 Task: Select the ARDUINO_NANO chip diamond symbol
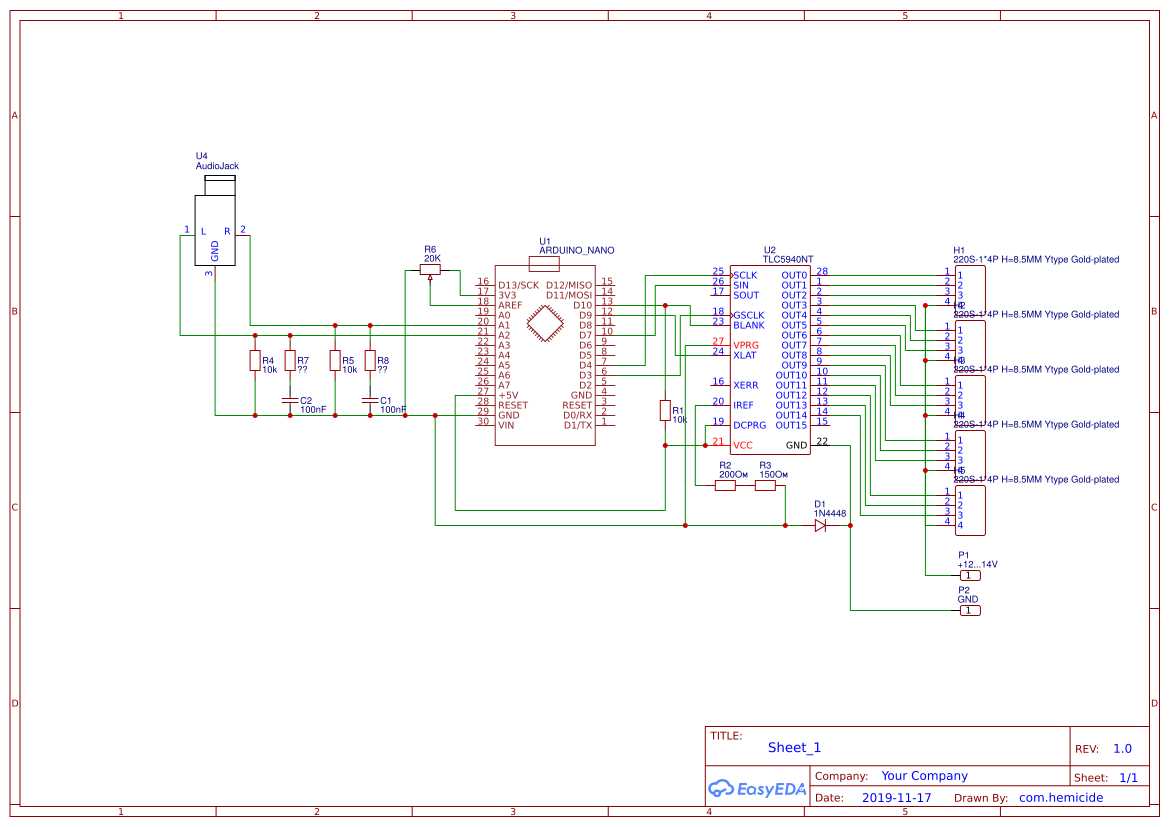point(545,323)
